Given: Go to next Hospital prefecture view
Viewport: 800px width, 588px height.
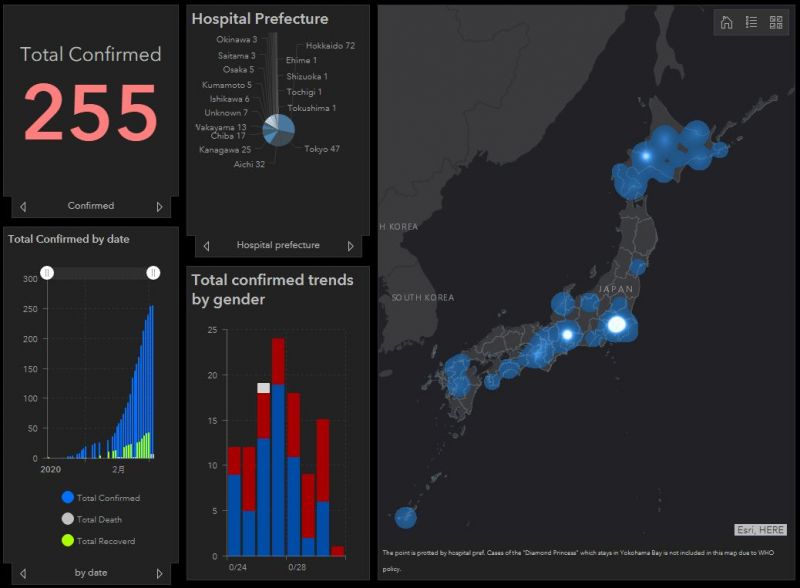Looking at the screenshot, I should click(350, 246).
